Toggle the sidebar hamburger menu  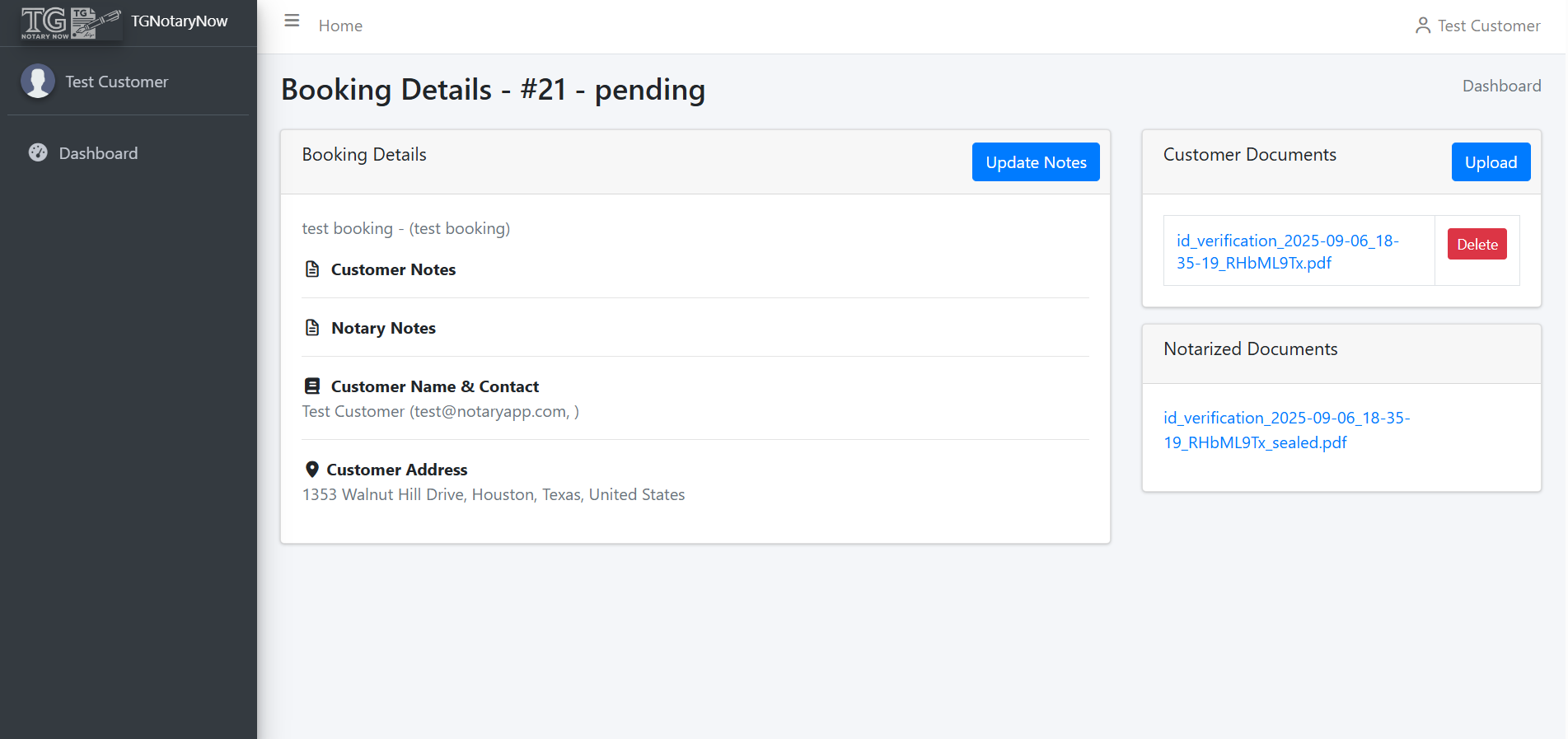(x=292, y=21)
